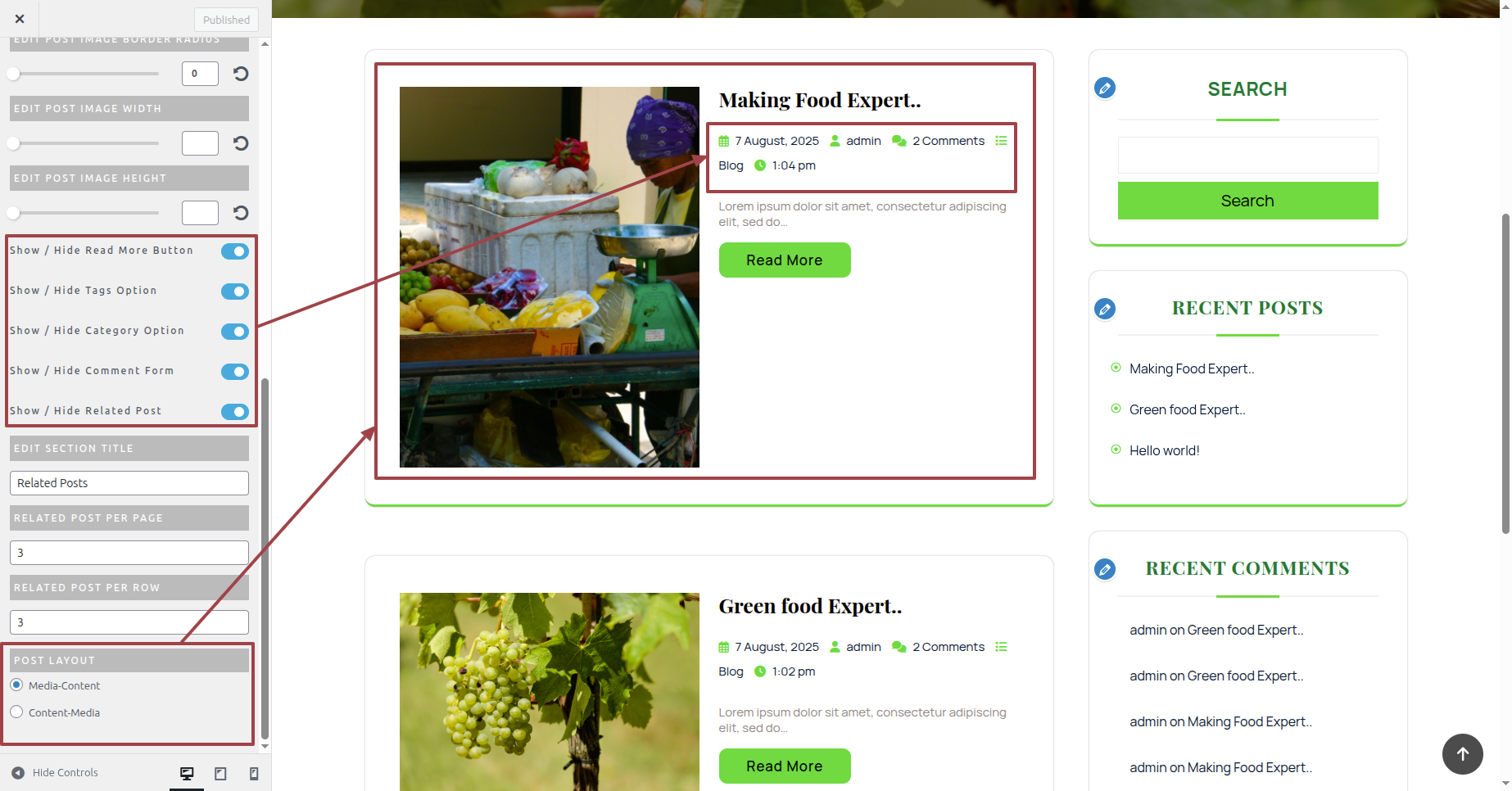Open the Making Food Expert.. post title
This screenshot has width=1512, height=791.
(820, 100)
